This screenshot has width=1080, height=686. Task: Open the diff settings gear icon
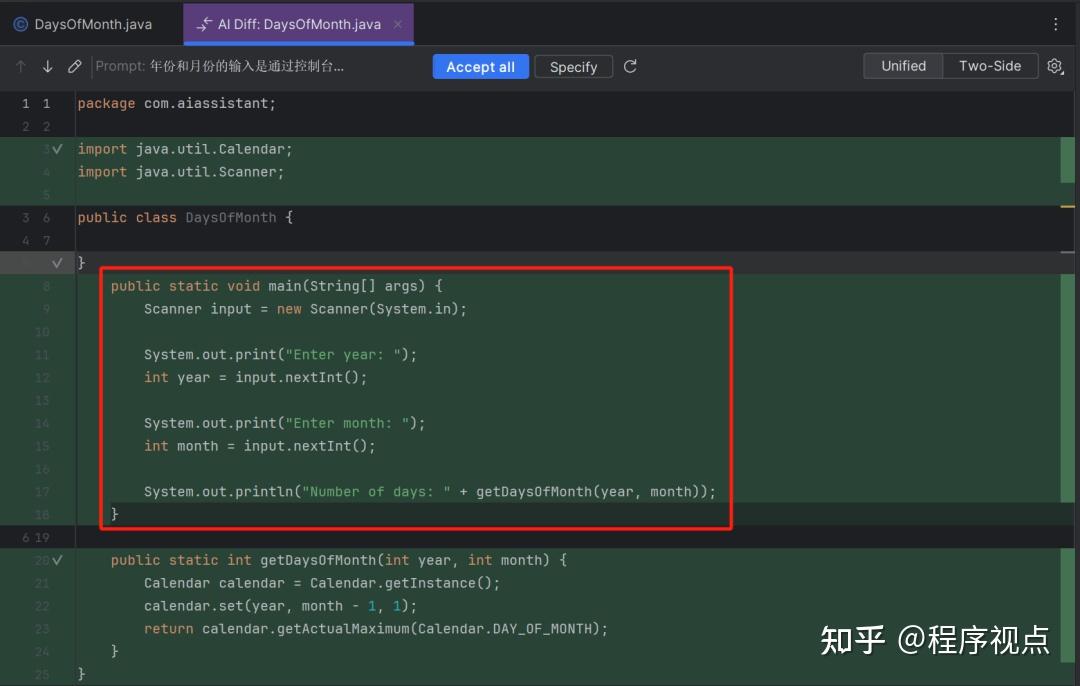[x=1055, y=66]
